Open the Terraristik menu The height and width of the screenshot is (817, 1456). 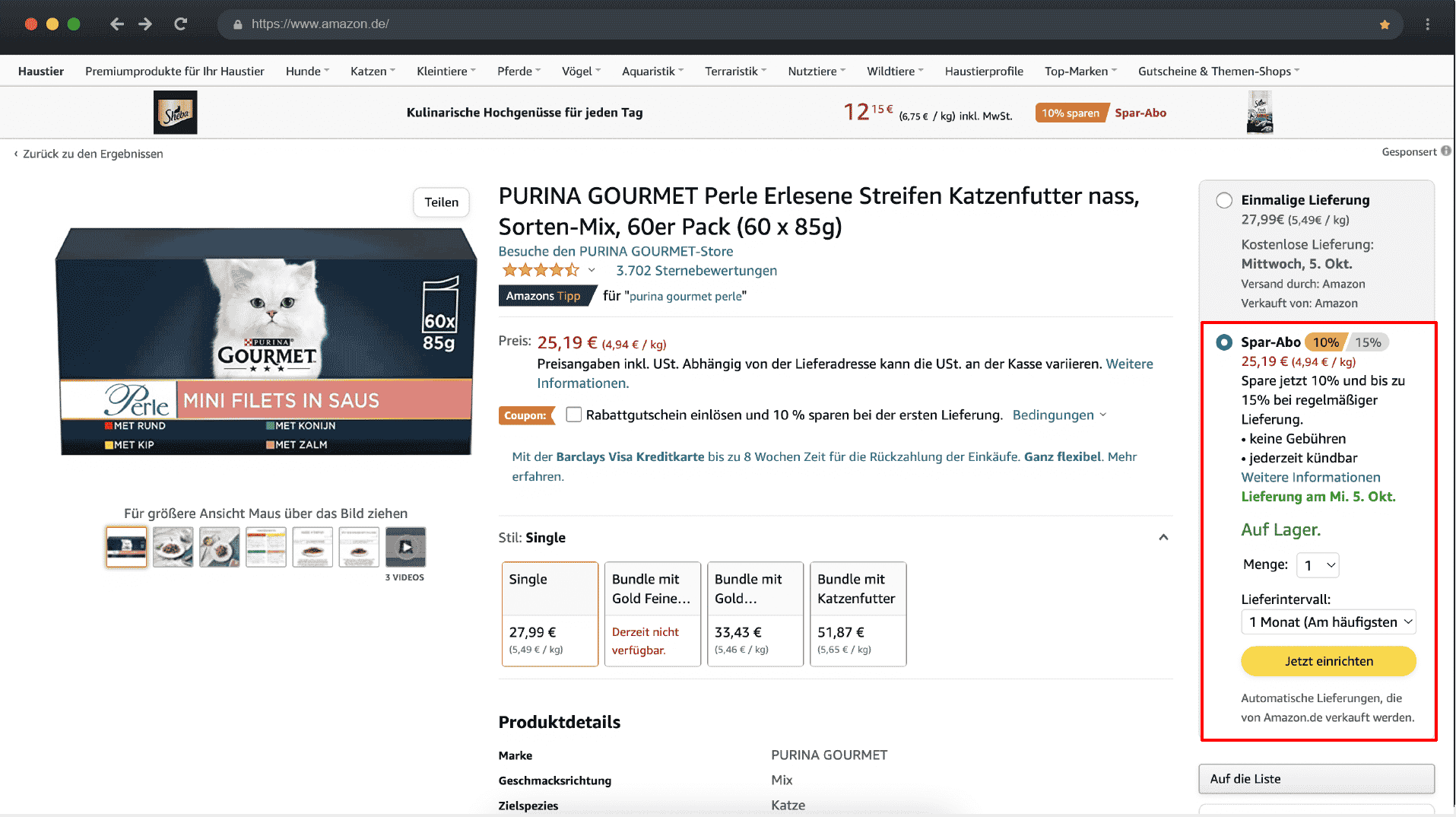[735, 71]
